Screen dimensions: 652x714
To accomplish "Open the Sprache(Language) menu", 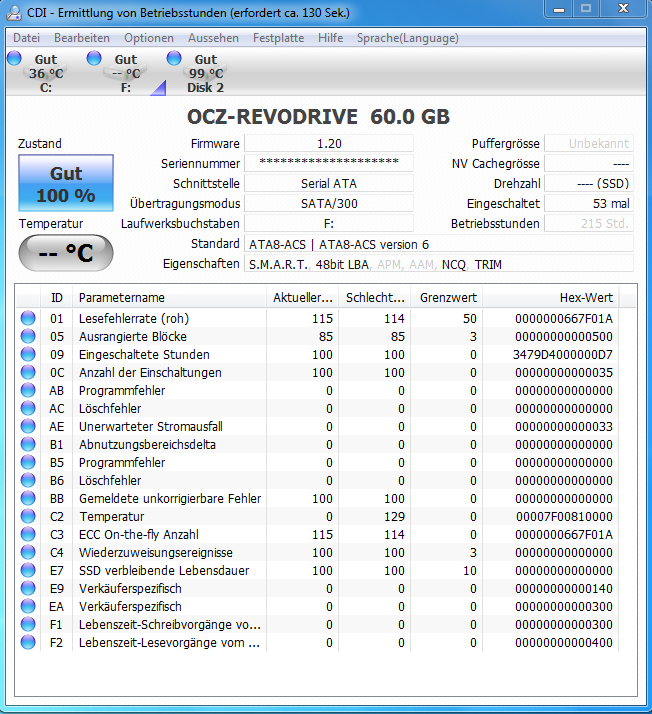I will (408, 38).
